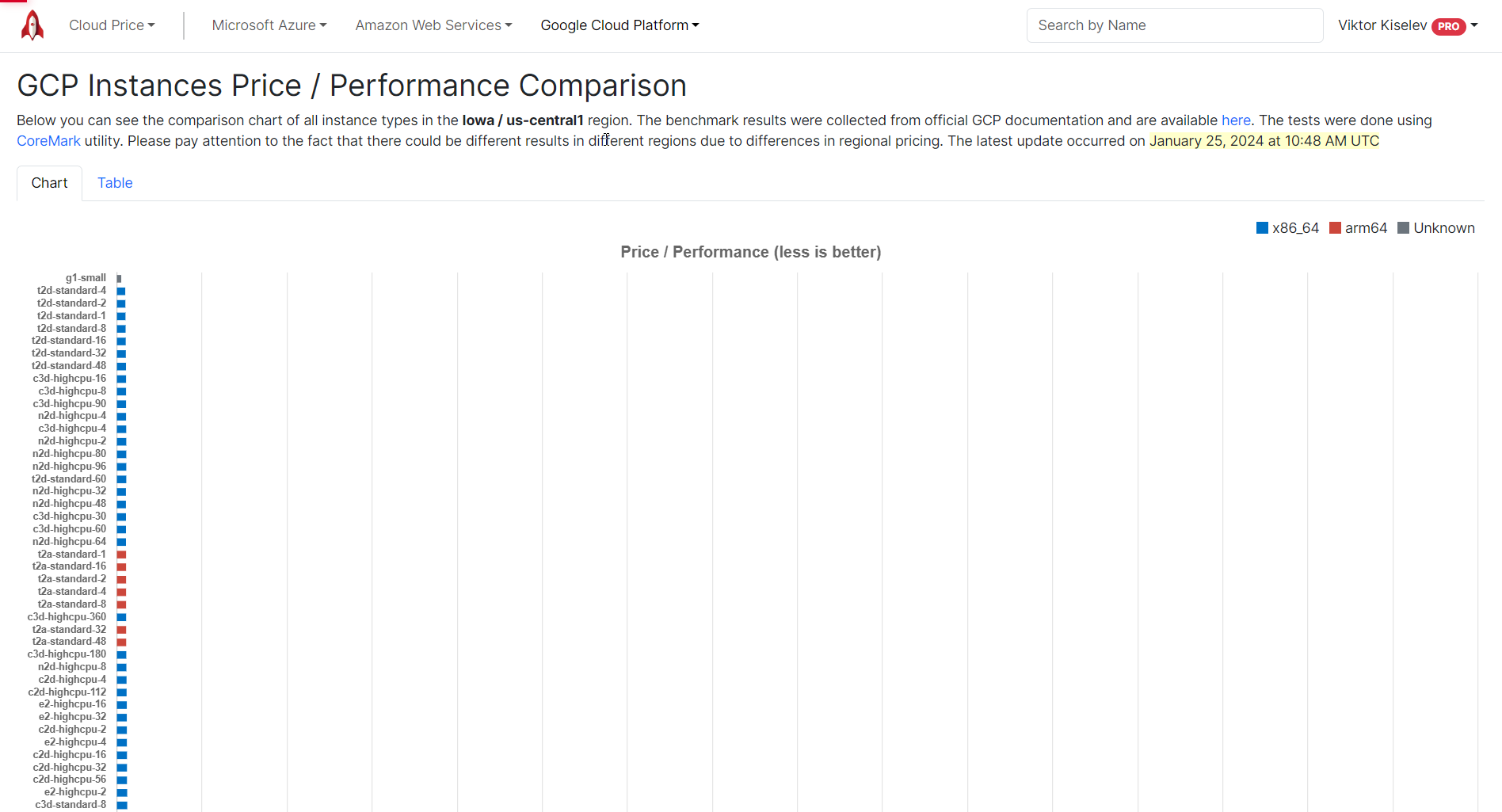Click the PRO badge beside Viktor Kiselev

(1448, 26)
